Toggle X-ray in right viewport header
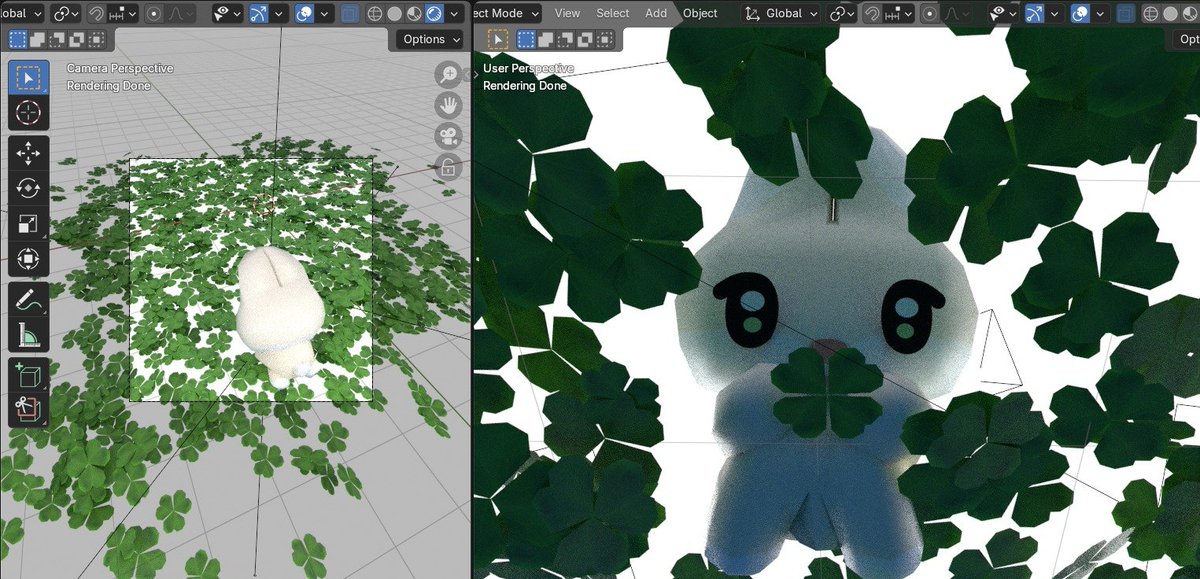Image resolution: width=1200 pixels, height=579 pixels. click(x=1128, y=13)
